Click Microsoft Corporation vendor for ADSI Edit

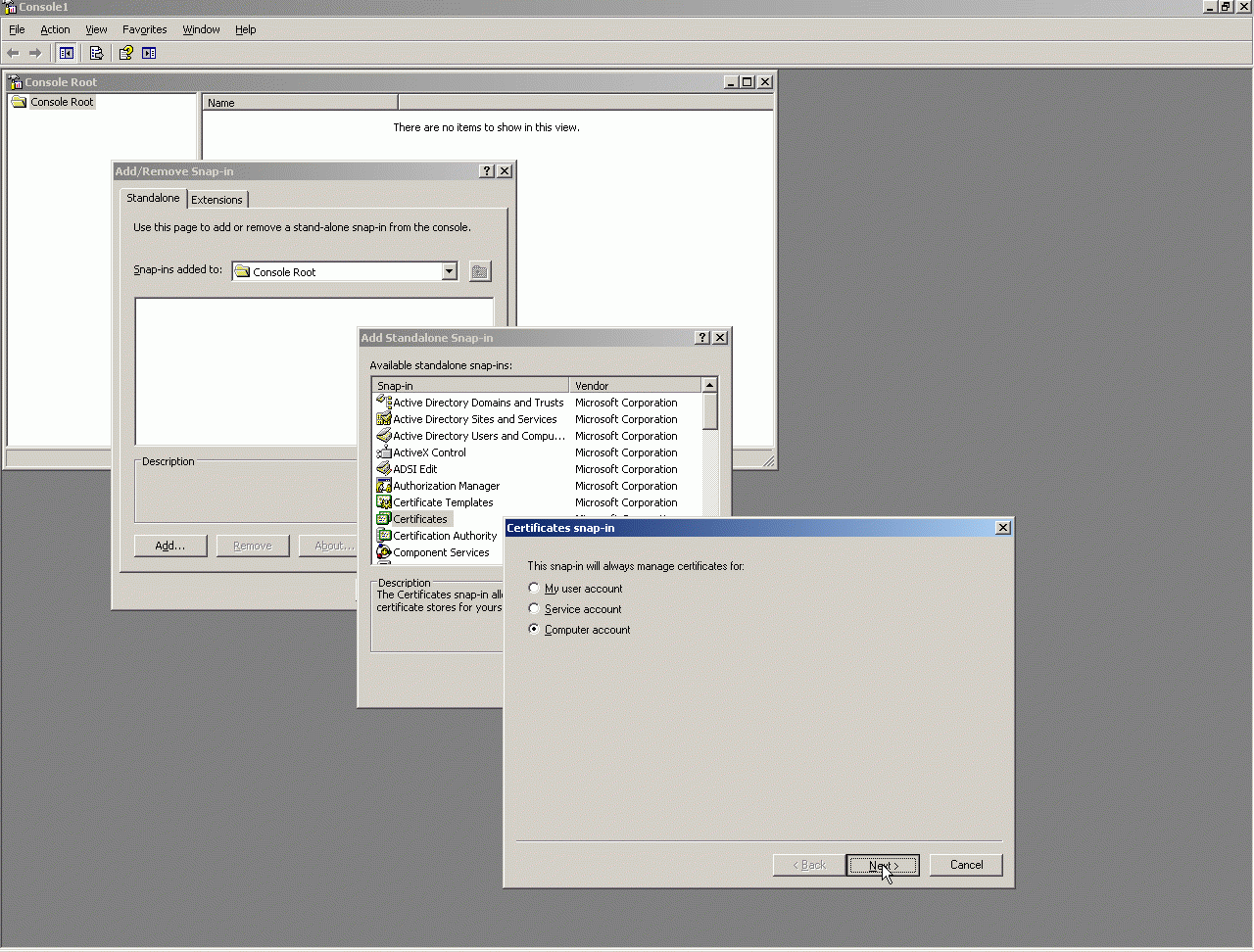click(x=626, y=469)
